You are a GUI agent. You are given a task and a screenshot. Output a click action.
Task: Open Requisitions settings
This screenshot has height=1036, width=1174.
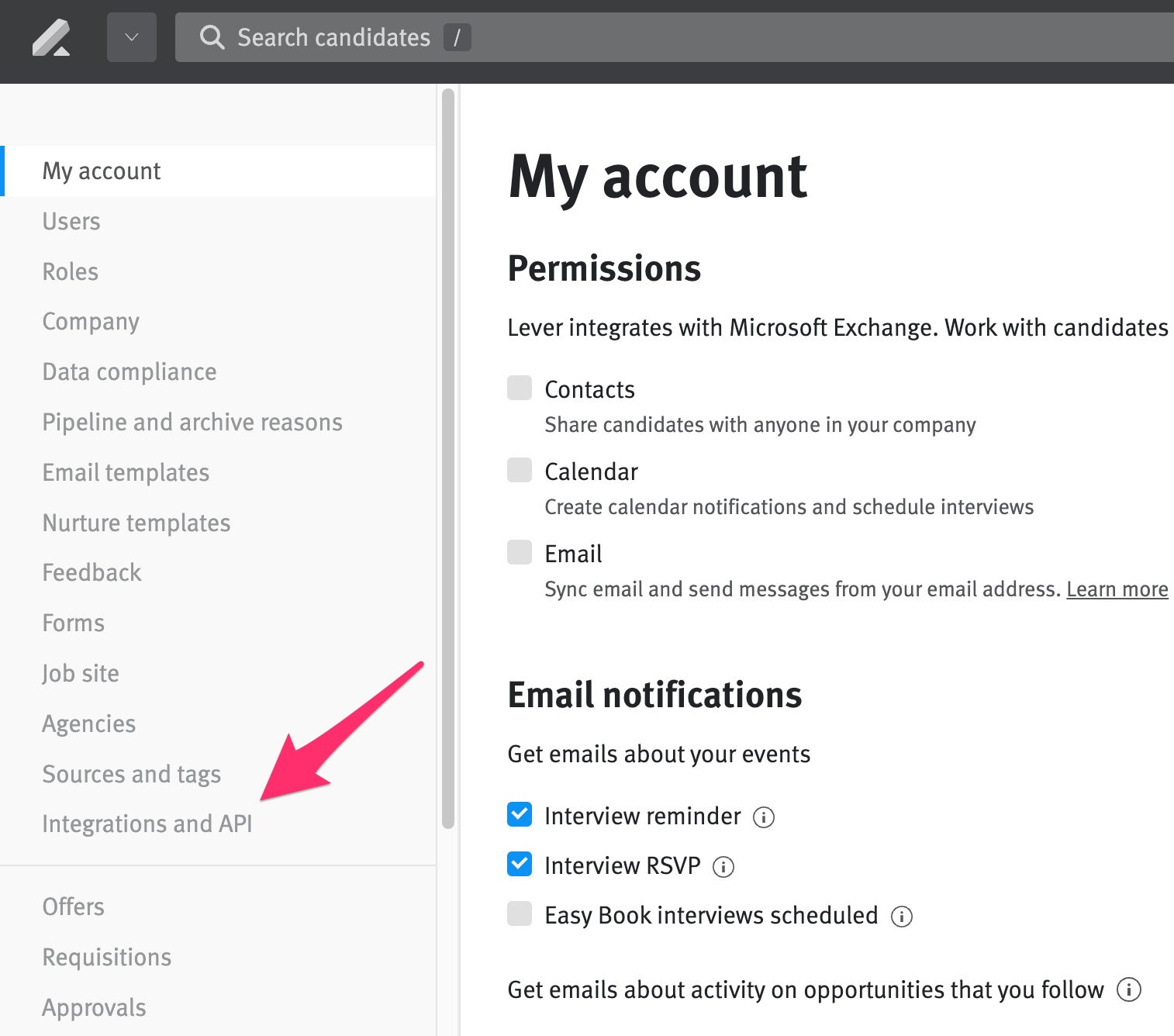click(107, 958)
